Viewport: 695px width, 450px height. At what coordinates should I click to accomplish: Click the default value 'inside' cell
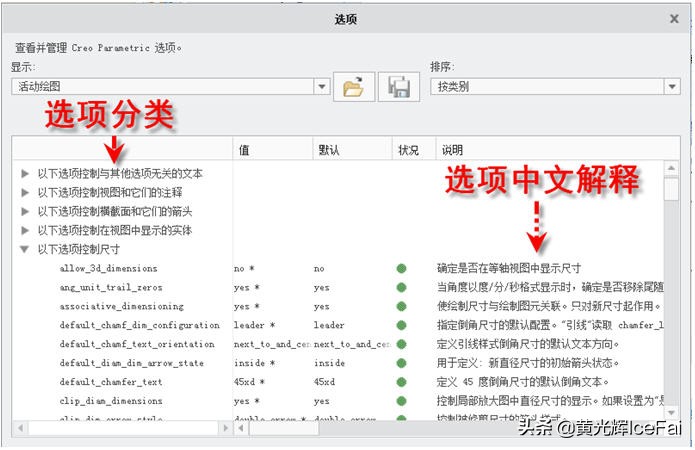click(329, 364)
